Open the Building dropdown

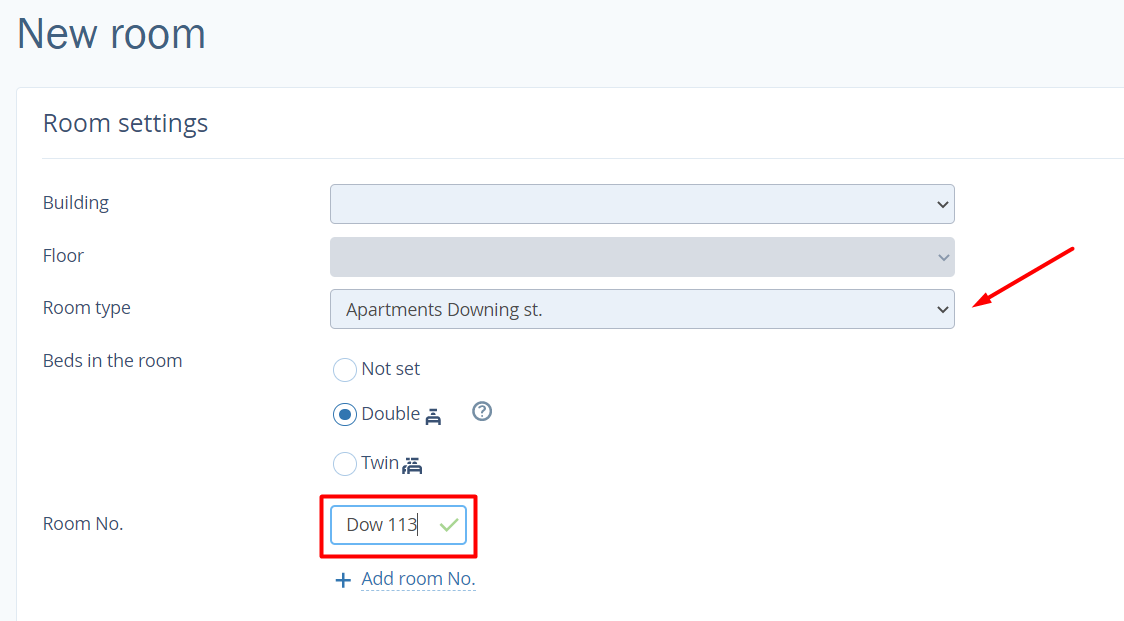[642, 204]
